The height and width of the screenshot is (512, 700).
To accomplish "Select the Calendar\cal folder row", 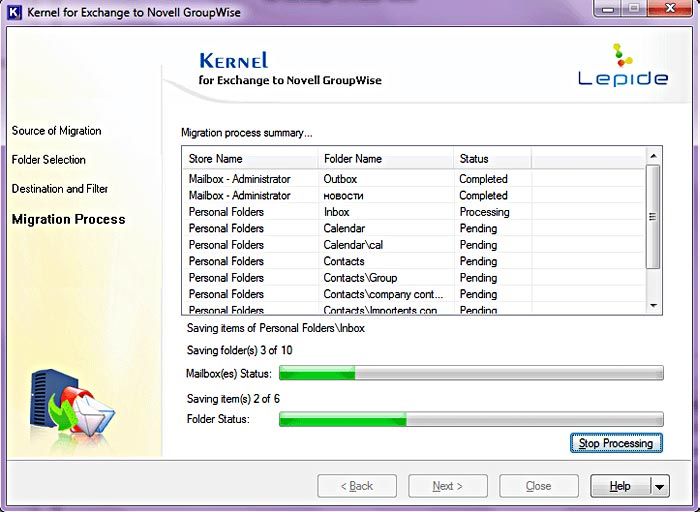I will pyautogui.click(x=414, y=245).
